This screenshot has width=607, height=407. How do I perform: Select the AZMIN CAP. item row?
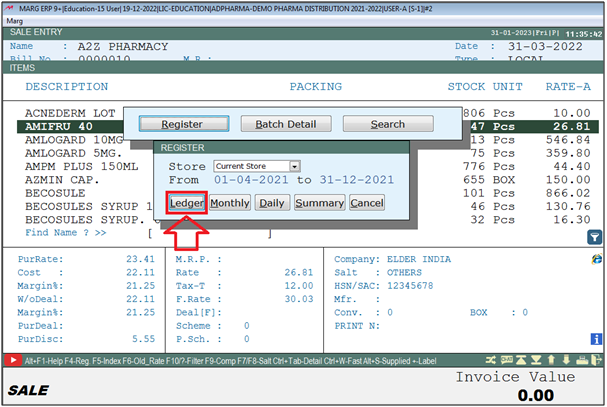point(308,180)
